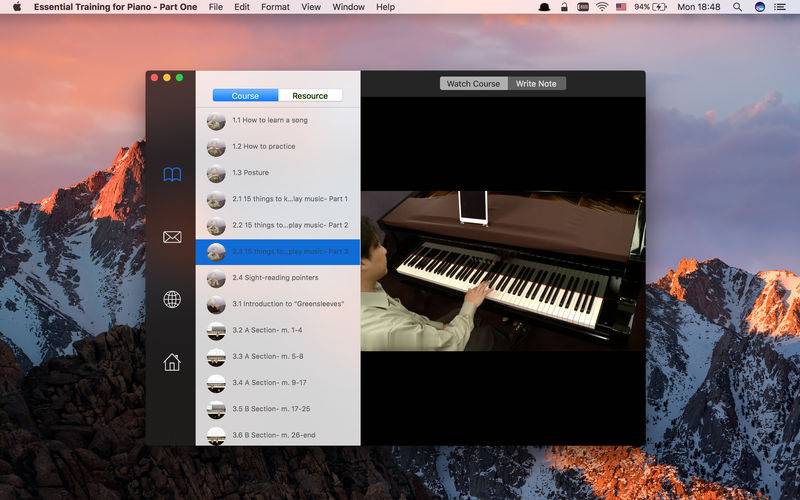The width and height of the screenshot is (800, 500).
Task: Click the US flag input source icon
Action: coord(621,7)
